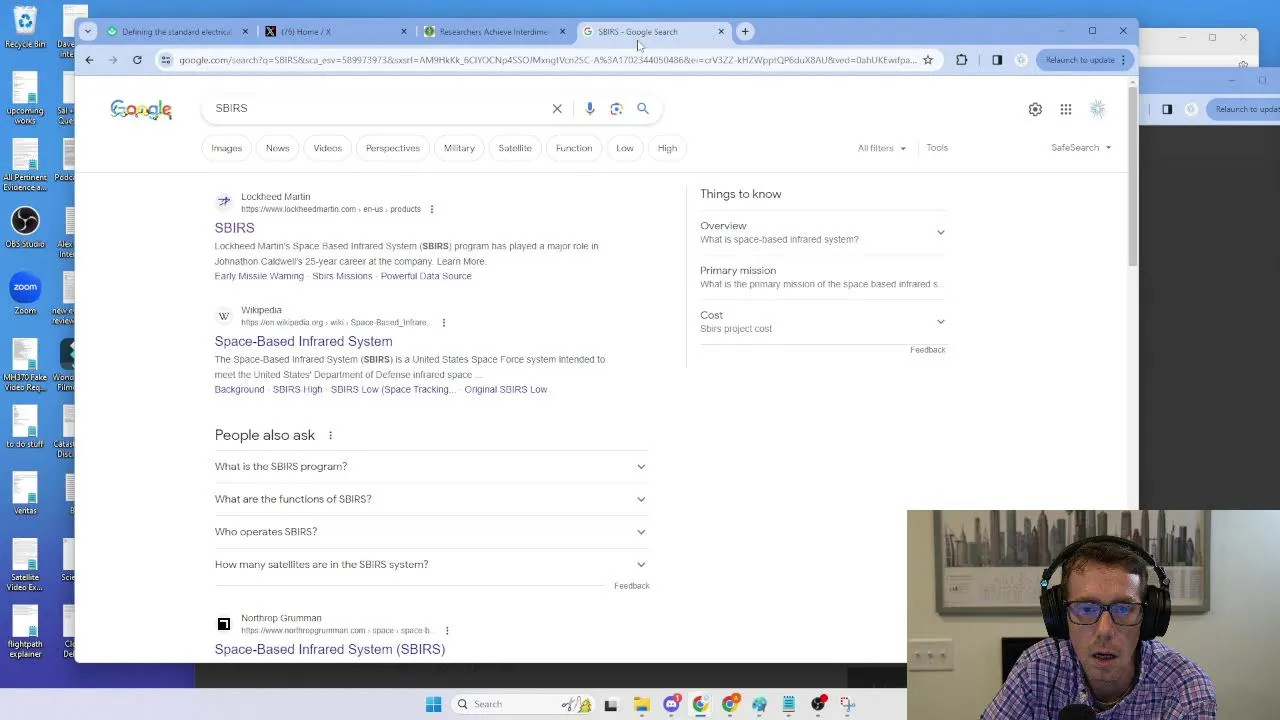The width and height of the screenshot is (1280, 720).
Task: Open Windows Start menu
Action: click(x=433, y=704)
